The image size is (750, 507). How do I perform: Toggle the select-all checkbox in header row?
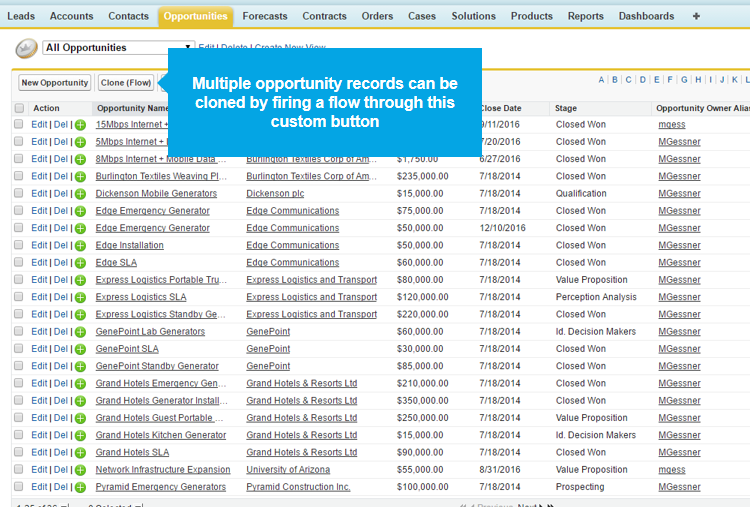19,108
